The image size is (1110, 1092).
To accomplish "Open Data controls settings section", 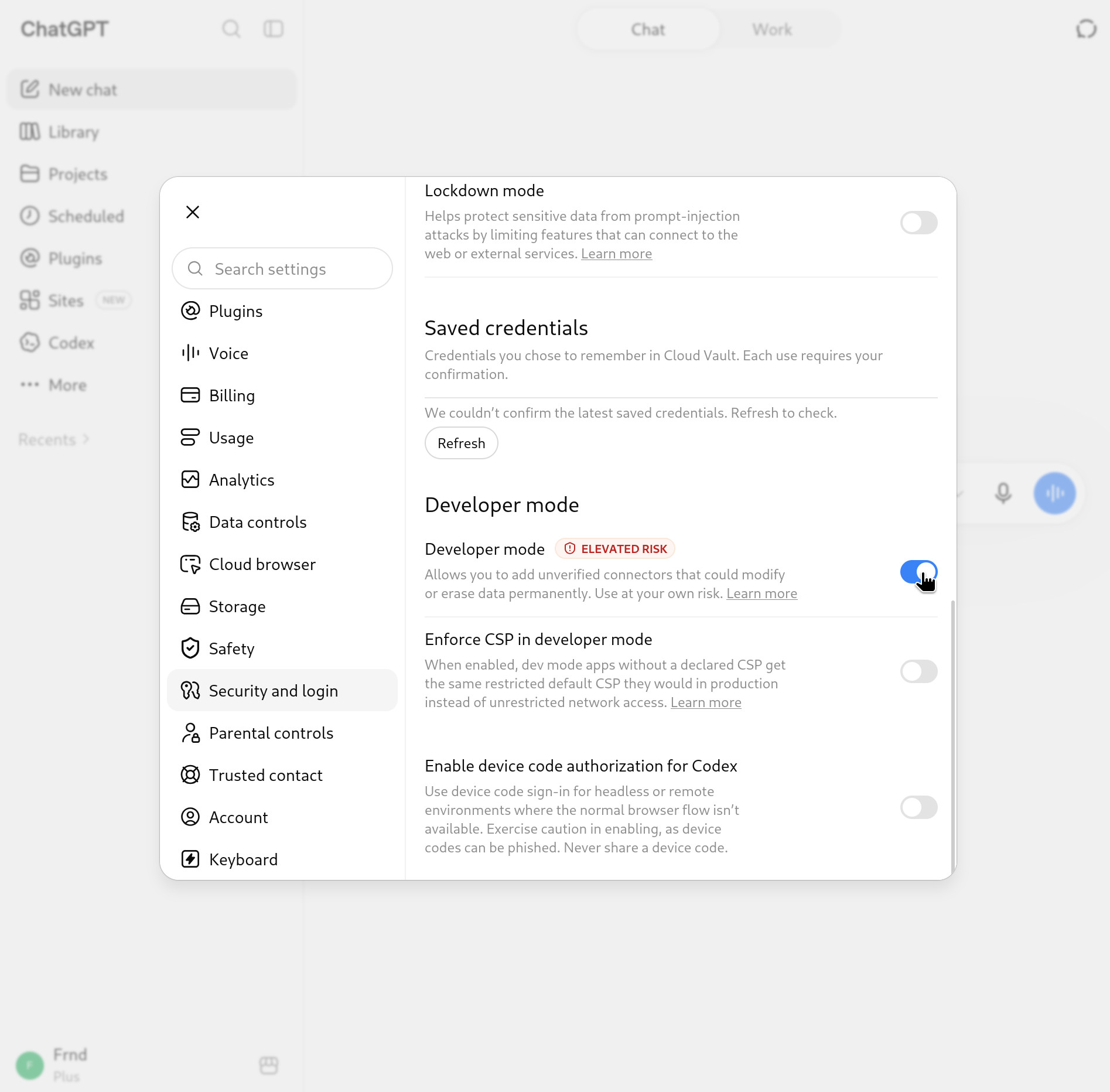I will click(282, 521).
